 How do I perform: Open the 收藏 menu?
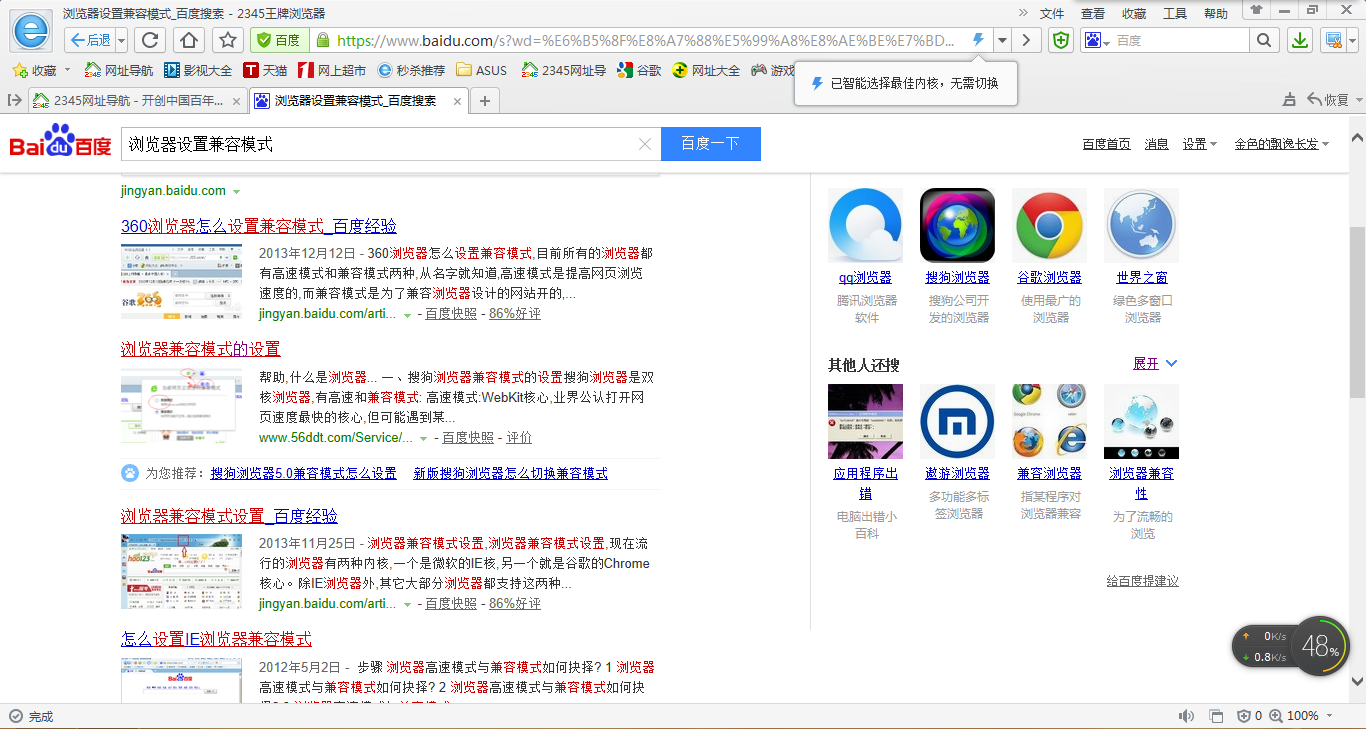point(1134,13)
